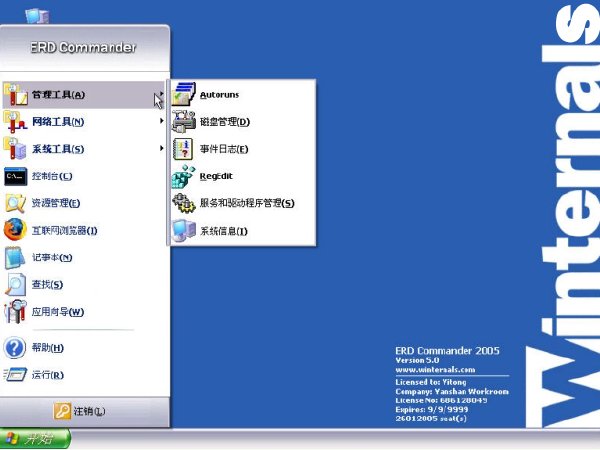Click the 管理工具 folder icon
This screenshot has height=450, width=600.
click(15, 94)
